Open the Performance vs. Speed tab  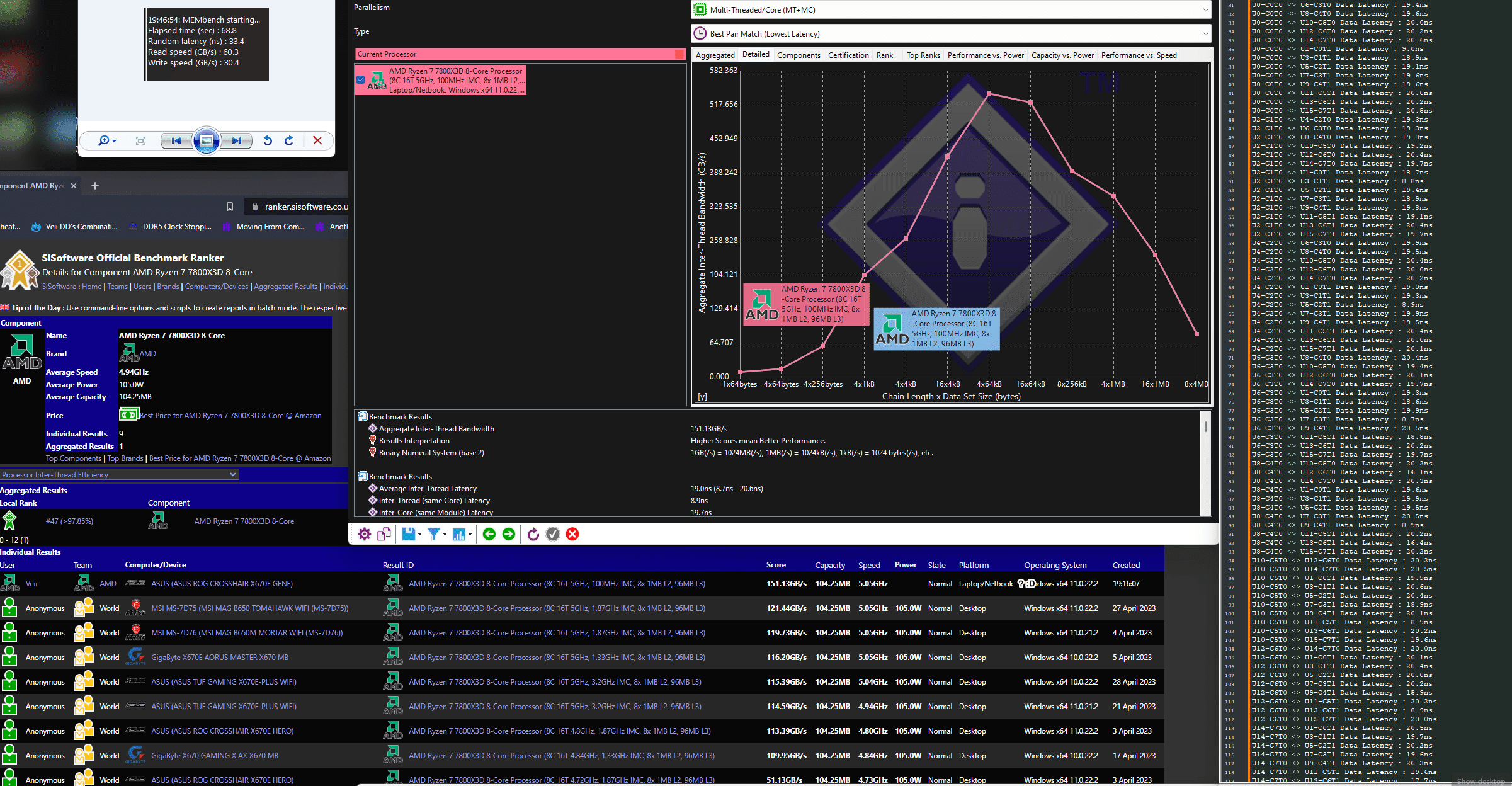click(1139, 55)
